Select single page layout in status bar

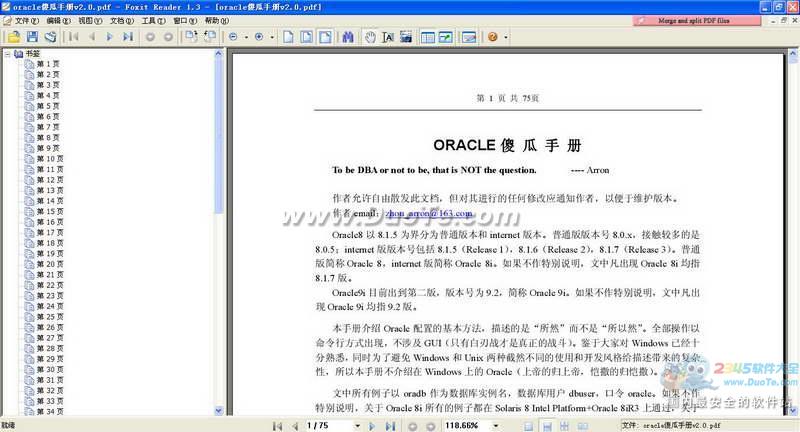pyautogui.click(x=529, y=426)
